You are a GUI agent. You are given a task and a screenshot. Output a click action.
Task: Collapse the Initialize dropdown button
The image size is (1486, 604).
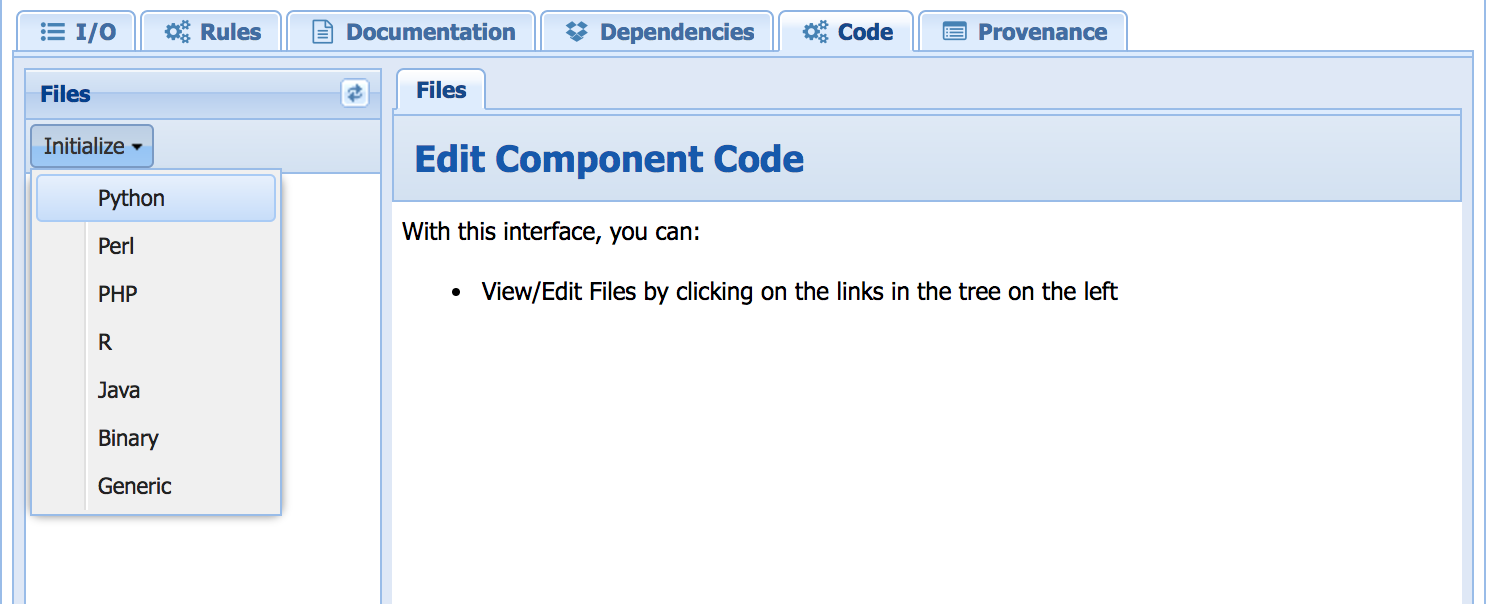click(x=92, y=146)
